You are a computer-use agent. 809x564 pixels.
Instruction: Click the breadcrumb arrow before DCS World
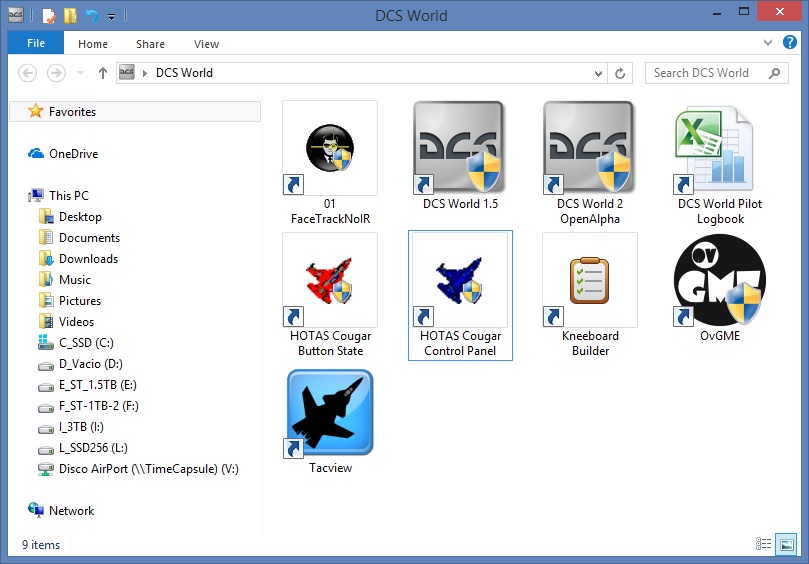pyautogui.click(x=145, y=73)
